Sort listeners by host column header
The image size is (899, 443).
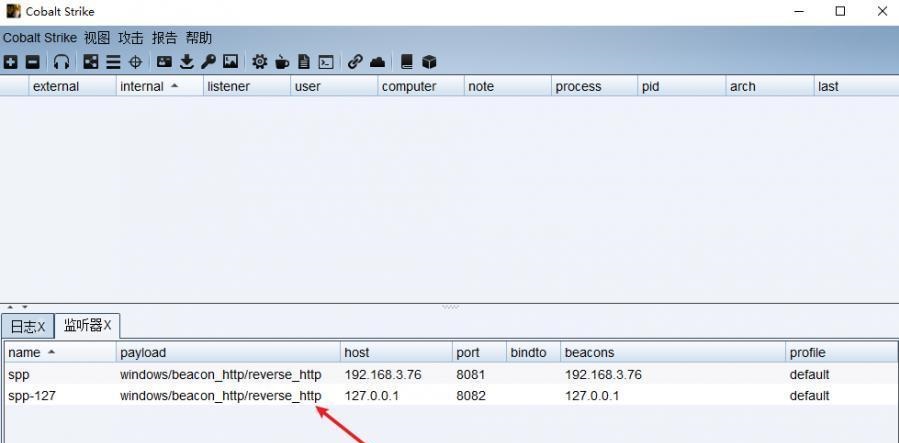[396, 352]
